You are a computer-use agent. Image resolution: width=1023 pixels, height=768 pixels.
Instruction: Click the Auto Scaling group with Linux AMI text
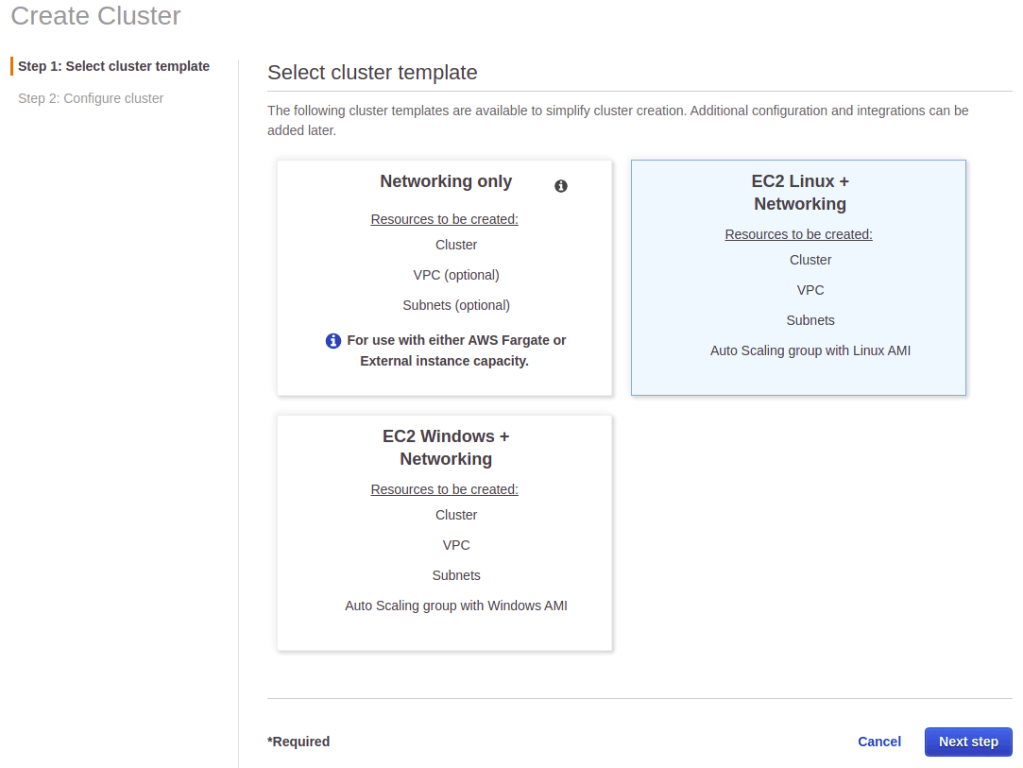click(x=810, y=351)
